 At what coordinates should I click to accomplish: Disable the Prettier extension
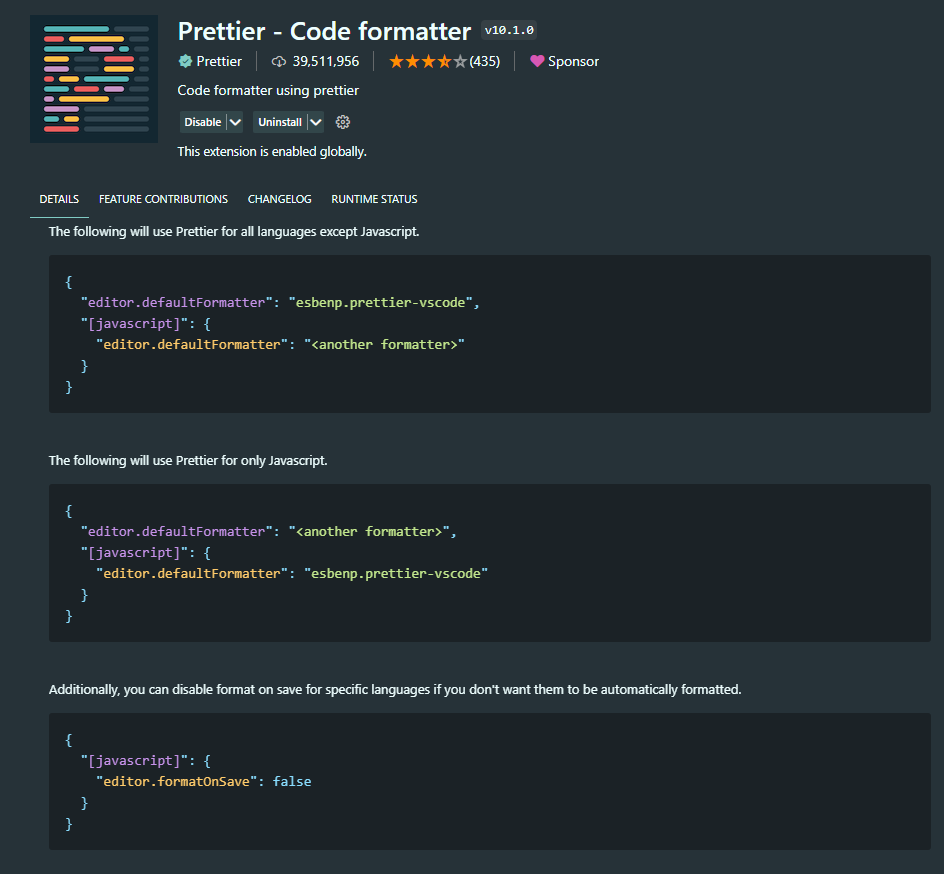tap(203, 122)
